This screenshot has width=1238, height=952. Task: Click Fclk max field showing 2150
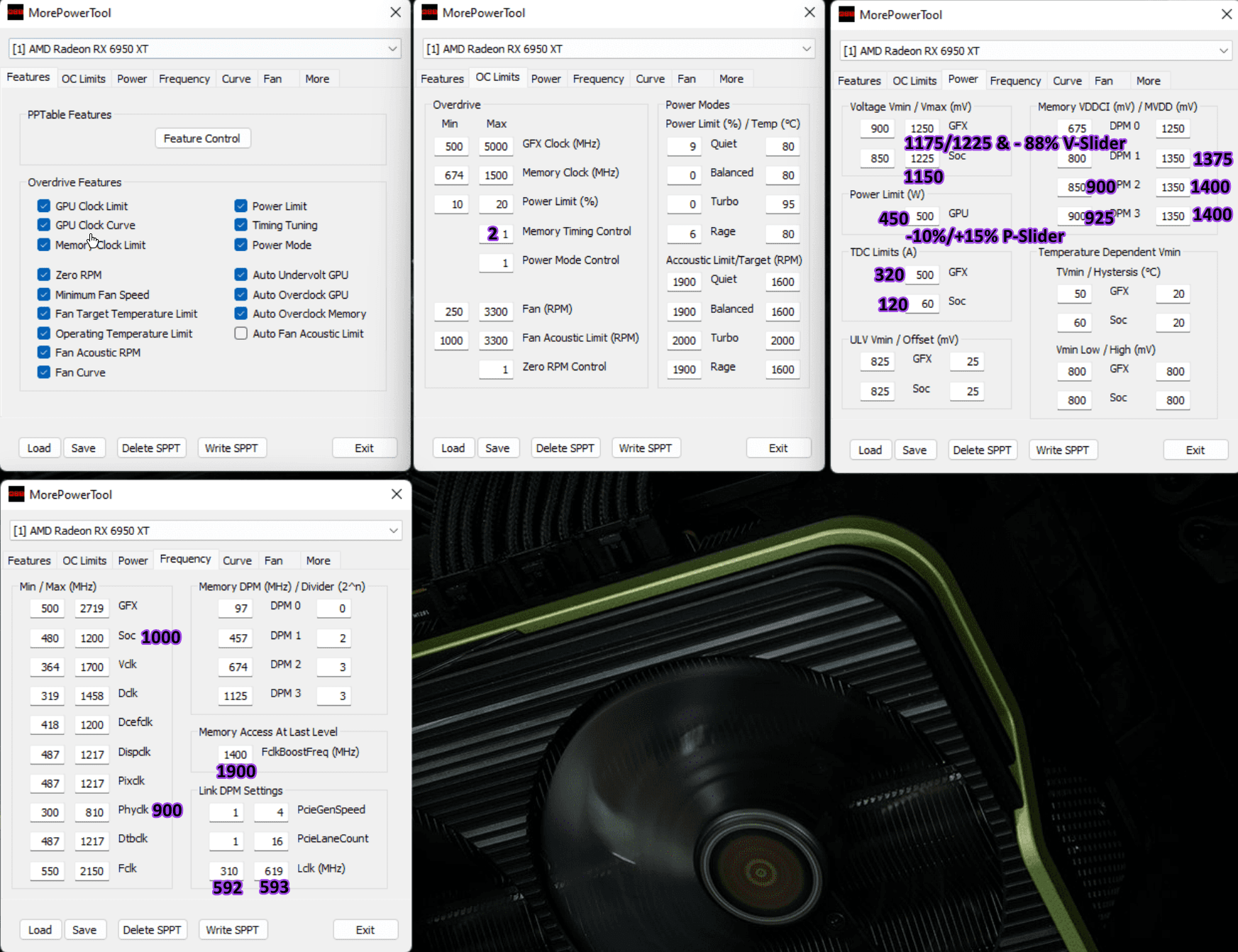click(x=92, y=871)
